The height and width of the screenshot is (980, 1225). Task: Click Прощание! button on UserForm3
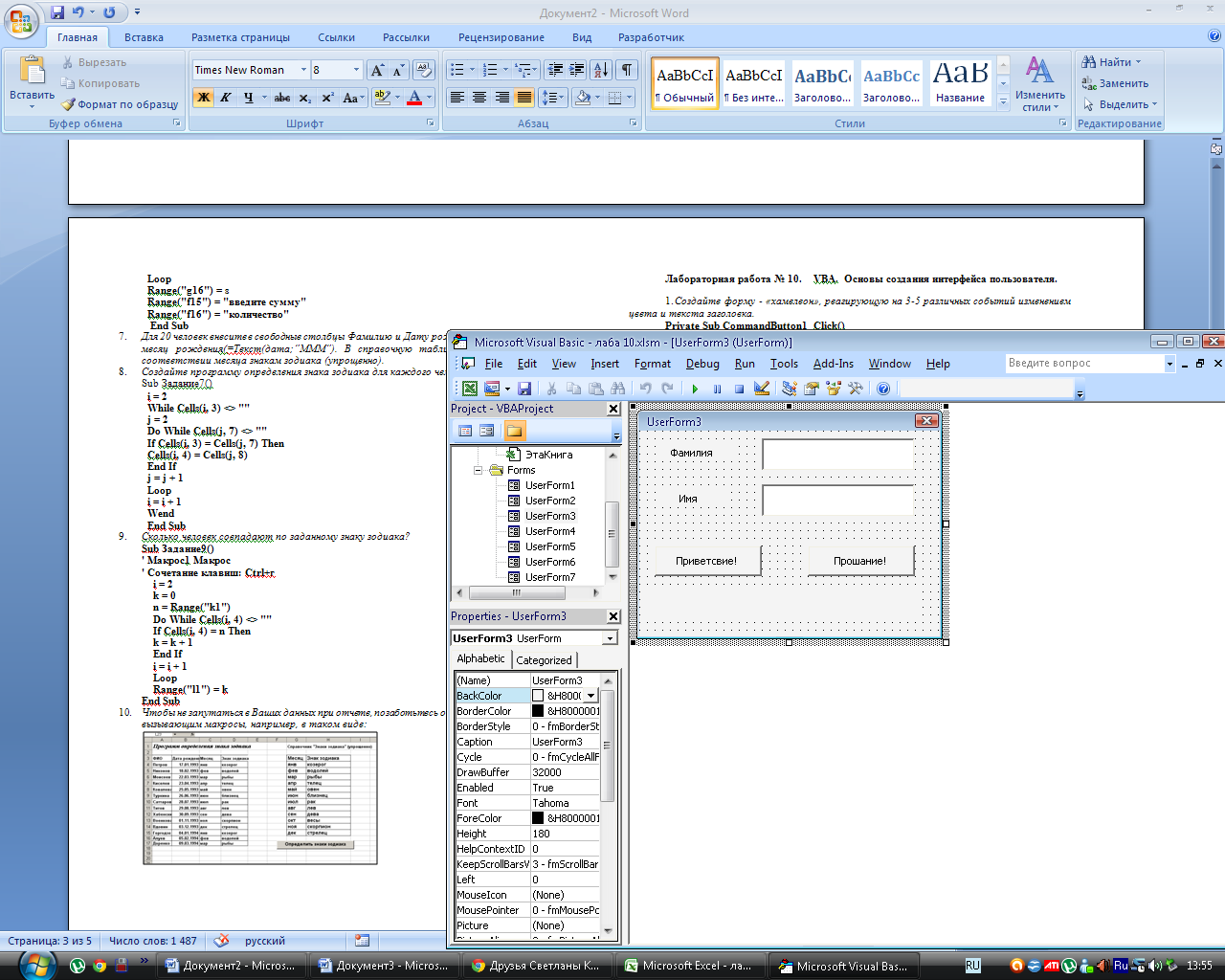pyautogui.click(x=859, y=561)
